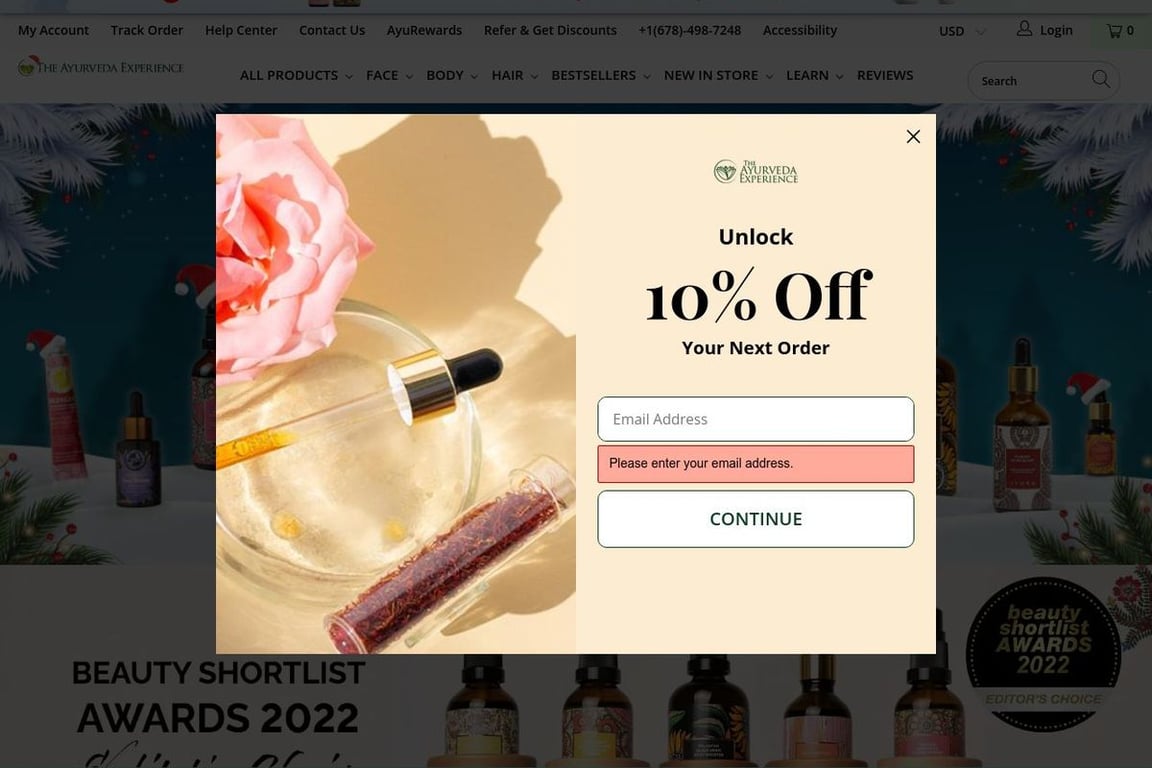
Task: Click The Ayurveda Experience header logo
Action: (x=101, y=67)
